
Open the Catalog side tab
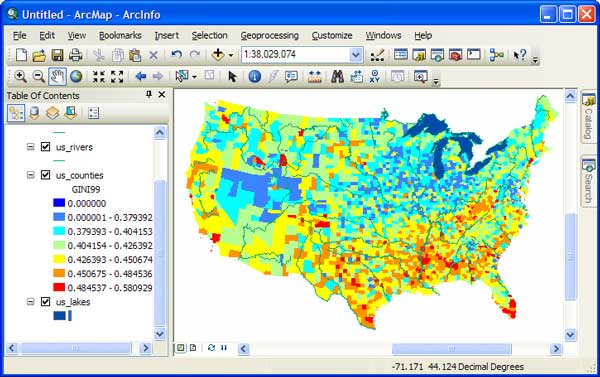click(x=588, y=116)
